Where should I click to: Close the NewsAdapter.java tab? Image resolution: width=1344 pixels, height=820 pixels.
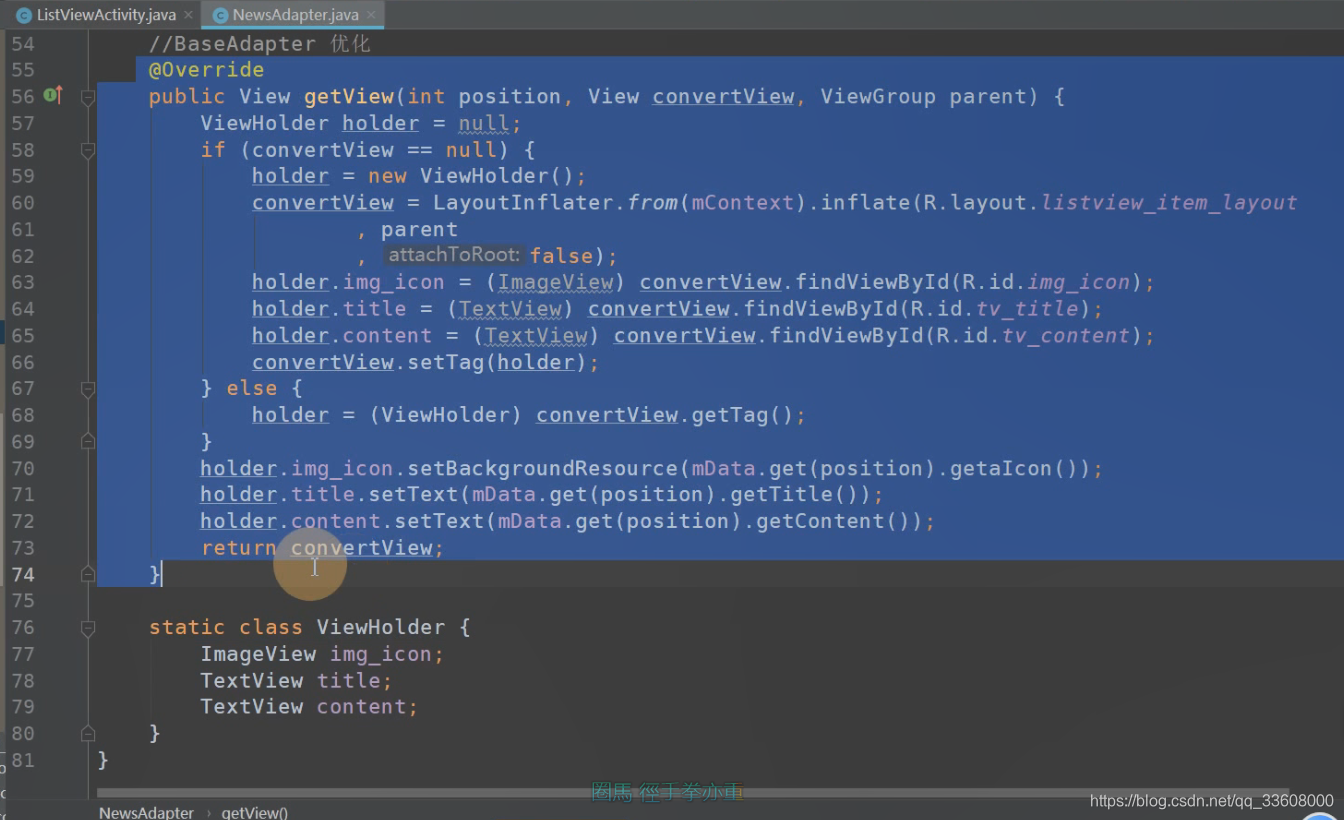tap(371, 15)
